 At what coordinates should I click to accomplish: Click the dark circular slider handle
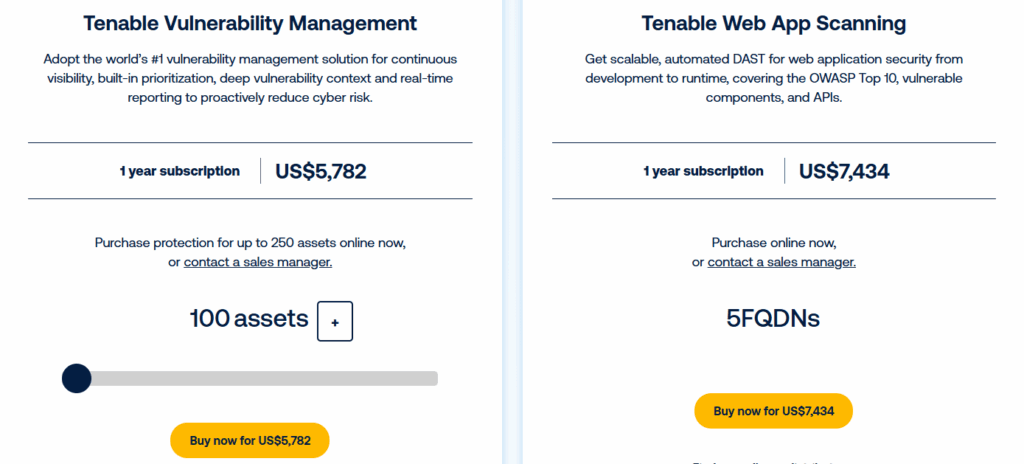point(76,378)
